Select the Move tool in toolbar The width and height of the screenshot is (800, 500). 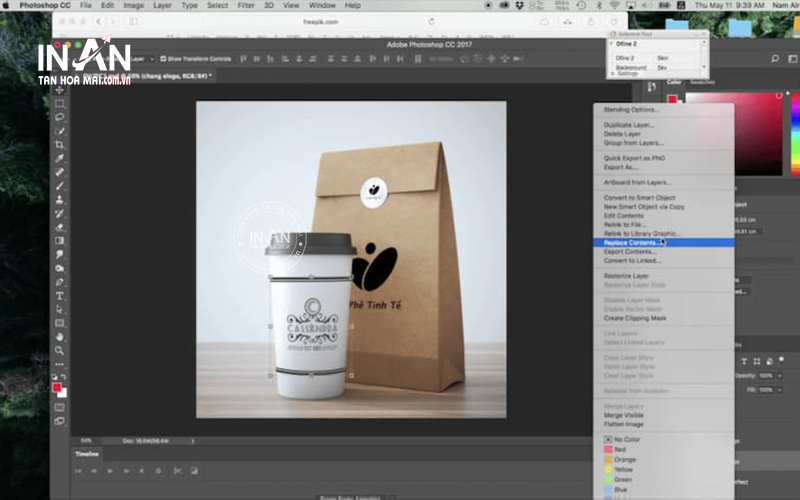[x=60, y=90]
